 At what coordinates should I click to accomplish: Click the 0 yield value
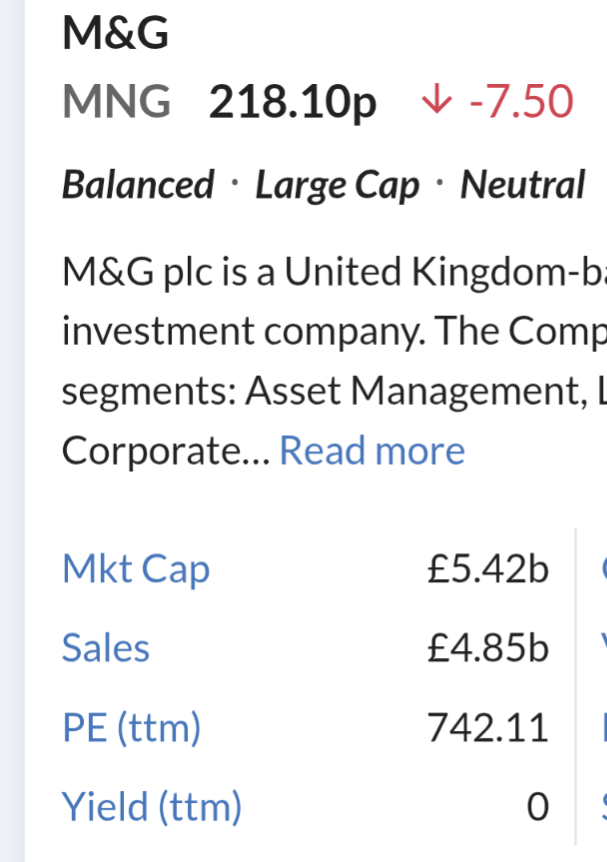[538, 806]
